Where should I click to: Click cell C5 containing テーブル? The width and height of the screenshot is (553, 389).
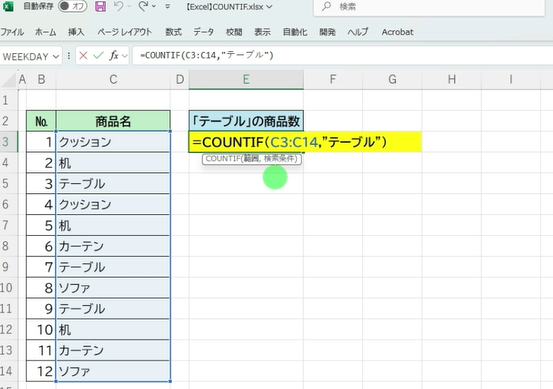point(113,184)
